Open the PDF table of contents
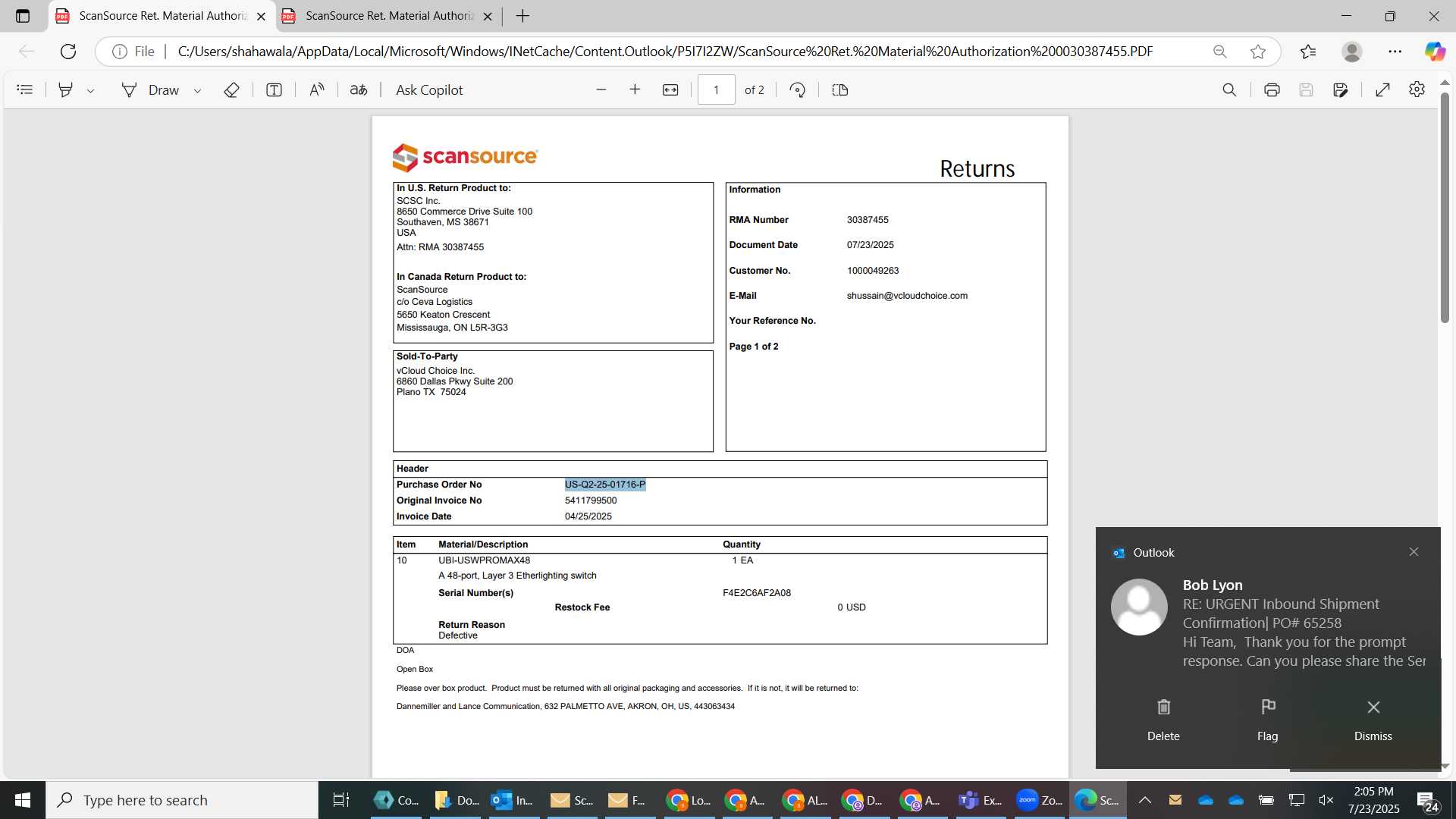The height and width of the screenshot is (819, 1456). (x=24, y=90)
